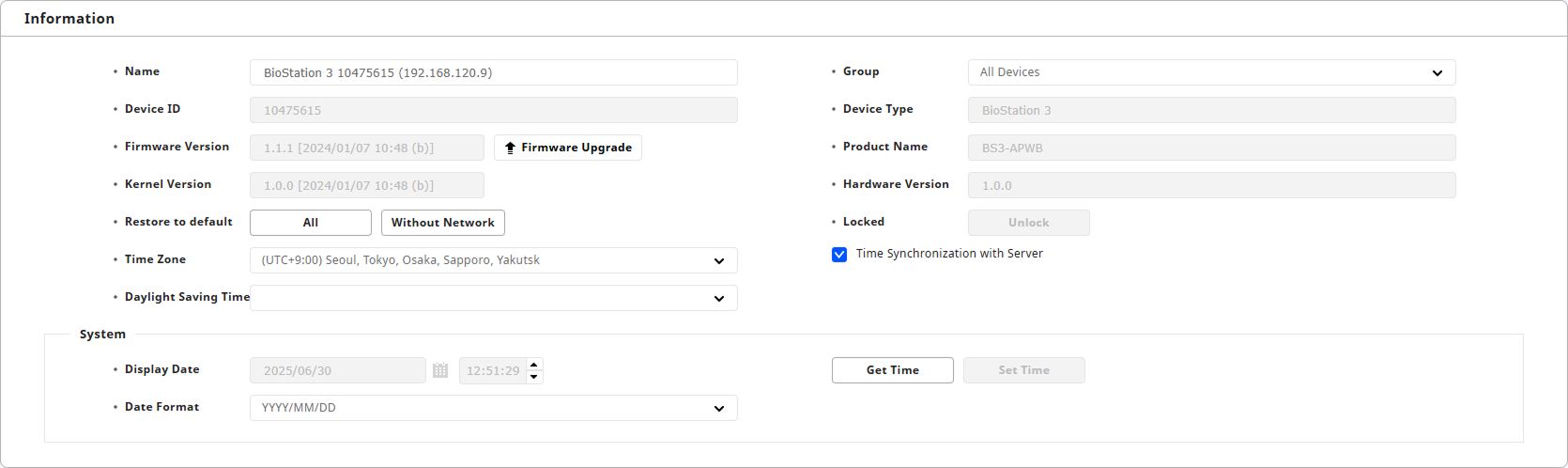The height and width of the screenshot is (468, 1568).
Task: Open the Group dropdown
Action: pyautogui.click(x=1211, y=72)
